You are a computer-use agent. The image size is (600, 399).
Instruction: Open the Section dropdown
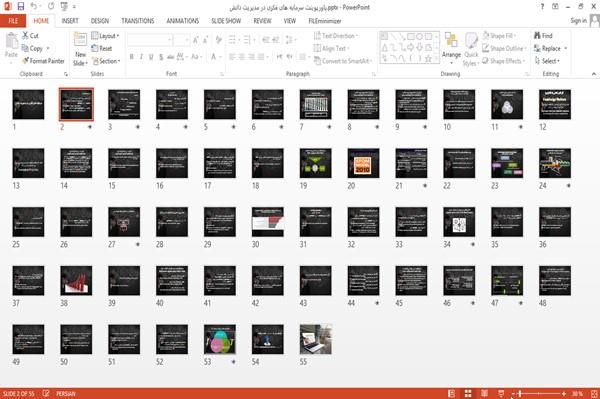[106, 61]
